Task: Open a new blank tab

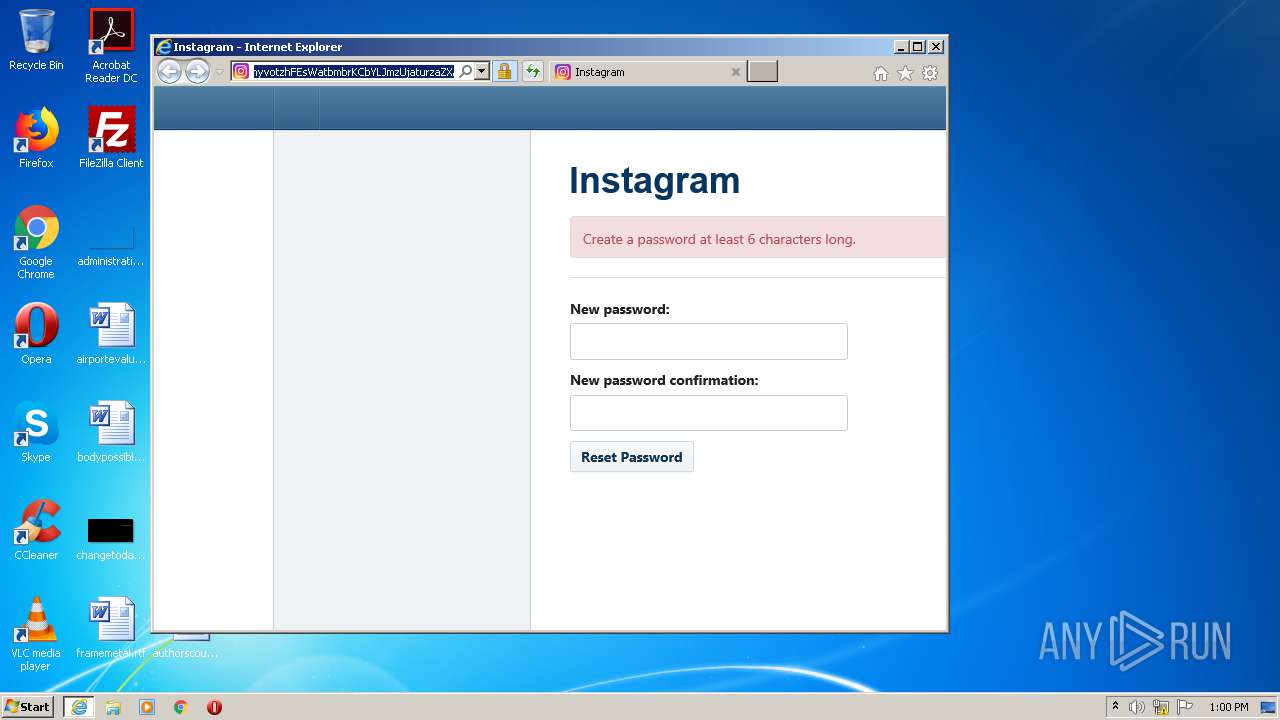Action: coord(762,71)
